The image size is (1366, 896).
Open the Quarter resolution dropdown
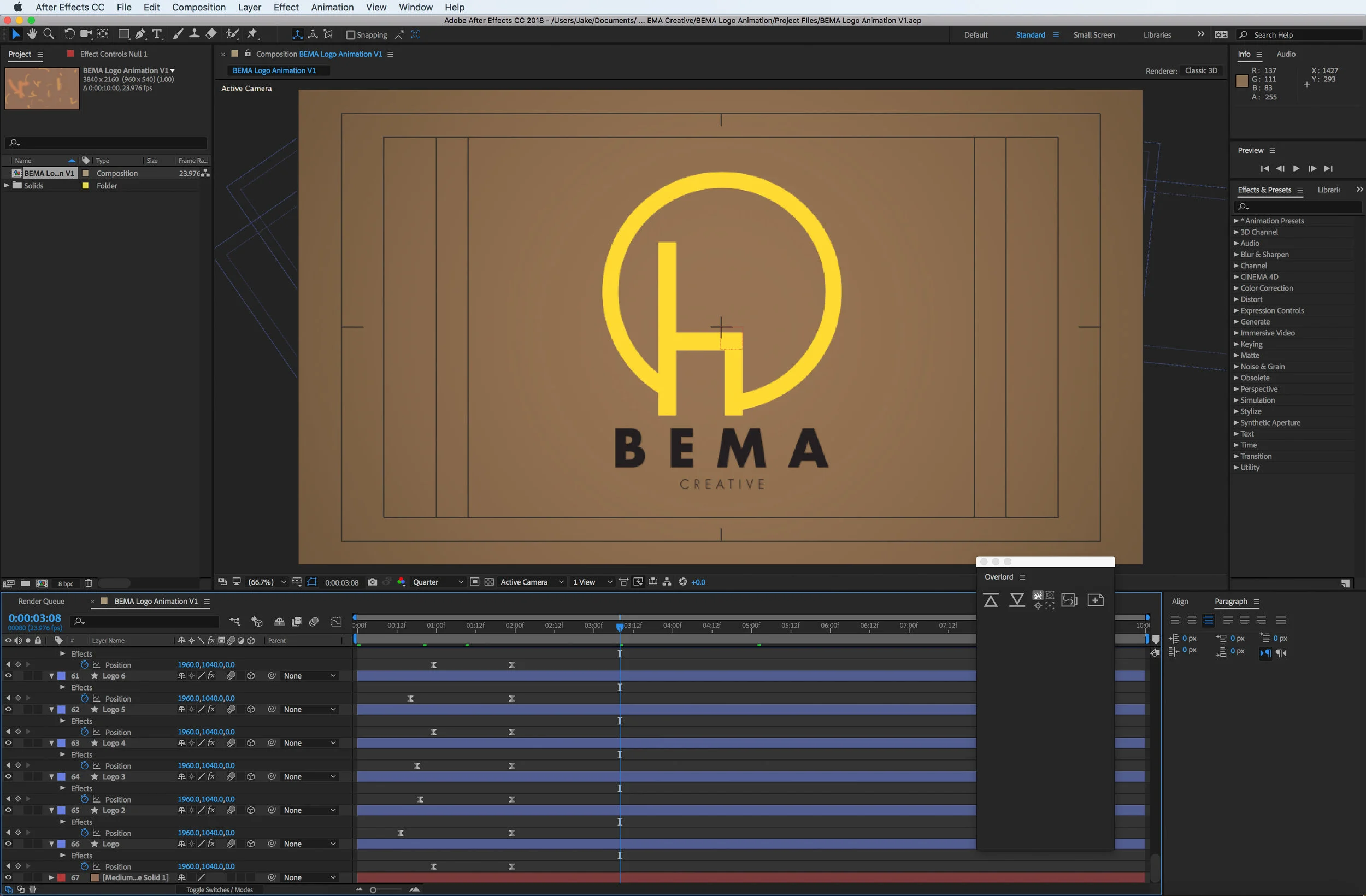point(438,582)
